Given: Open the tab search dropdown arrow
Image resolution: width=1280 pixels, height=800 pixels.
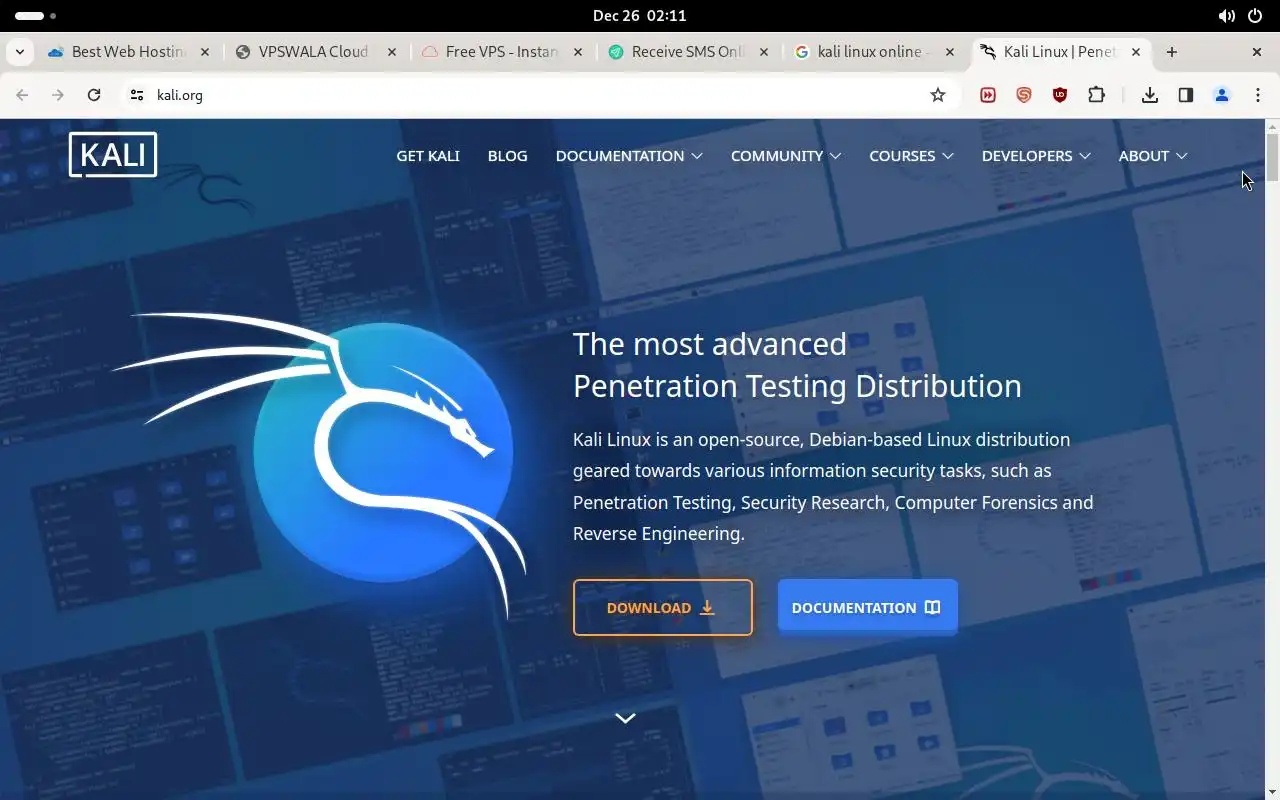Looking at the screenshot, I should [x=20, y=52].
